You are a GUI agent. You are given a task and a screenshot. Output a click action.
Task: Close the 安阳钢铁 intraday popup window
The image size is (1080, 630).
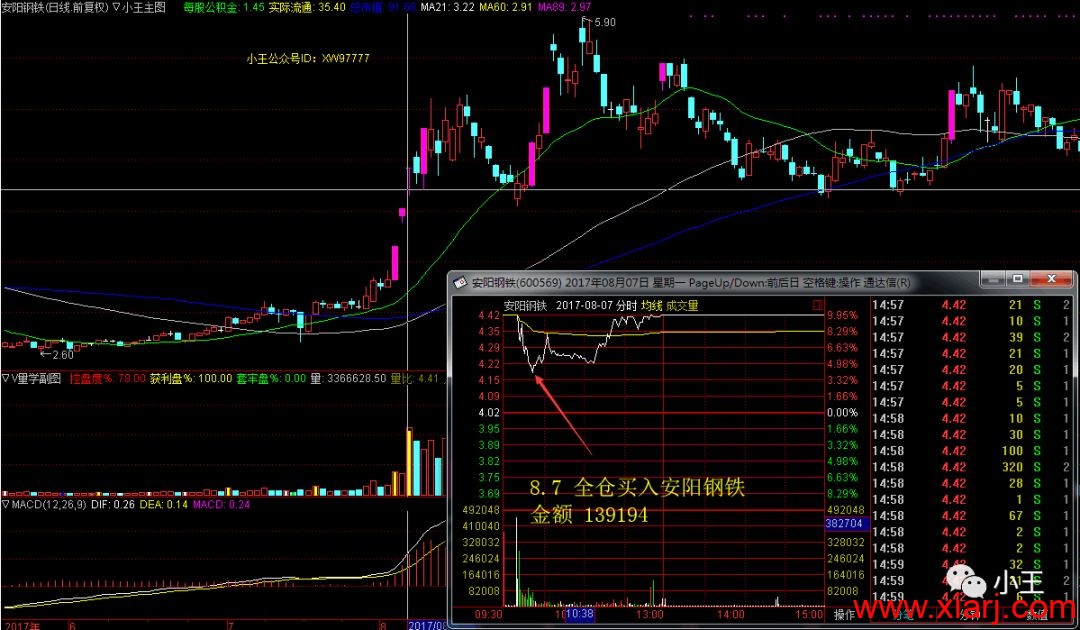pyautogui.click(x=1051, y=280)
